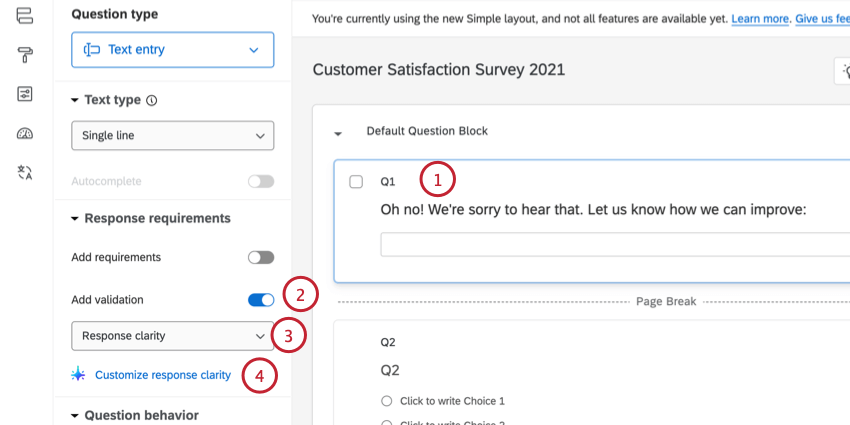
Task: Click the lightbulb icon near survey title
Action: click(842, 69)
